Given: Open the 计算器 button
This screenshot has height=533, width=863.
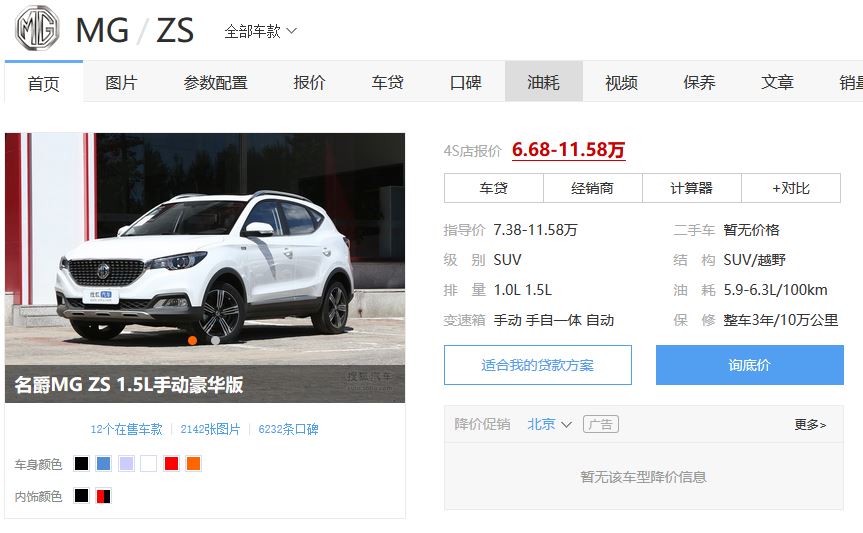Looking at the screenshot, I should [x=692, y=188].
